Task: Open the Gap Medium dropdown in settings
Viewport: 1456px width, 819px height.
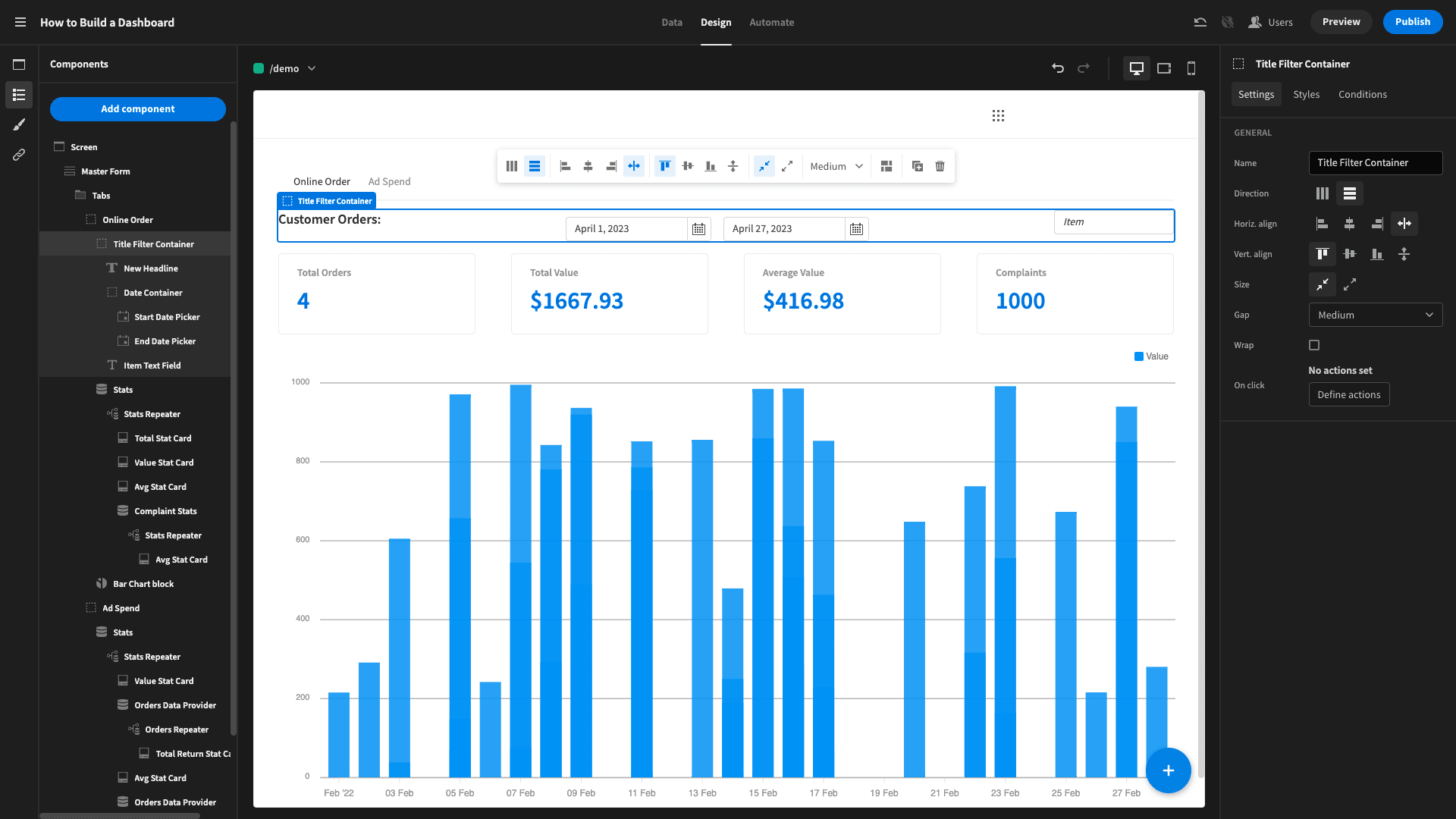Action: click(1376, 315)
